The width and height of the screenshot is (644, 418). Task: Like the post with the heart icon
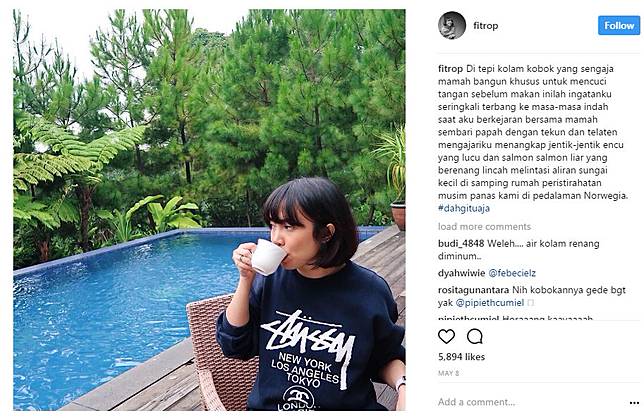(x=446, y=336)
